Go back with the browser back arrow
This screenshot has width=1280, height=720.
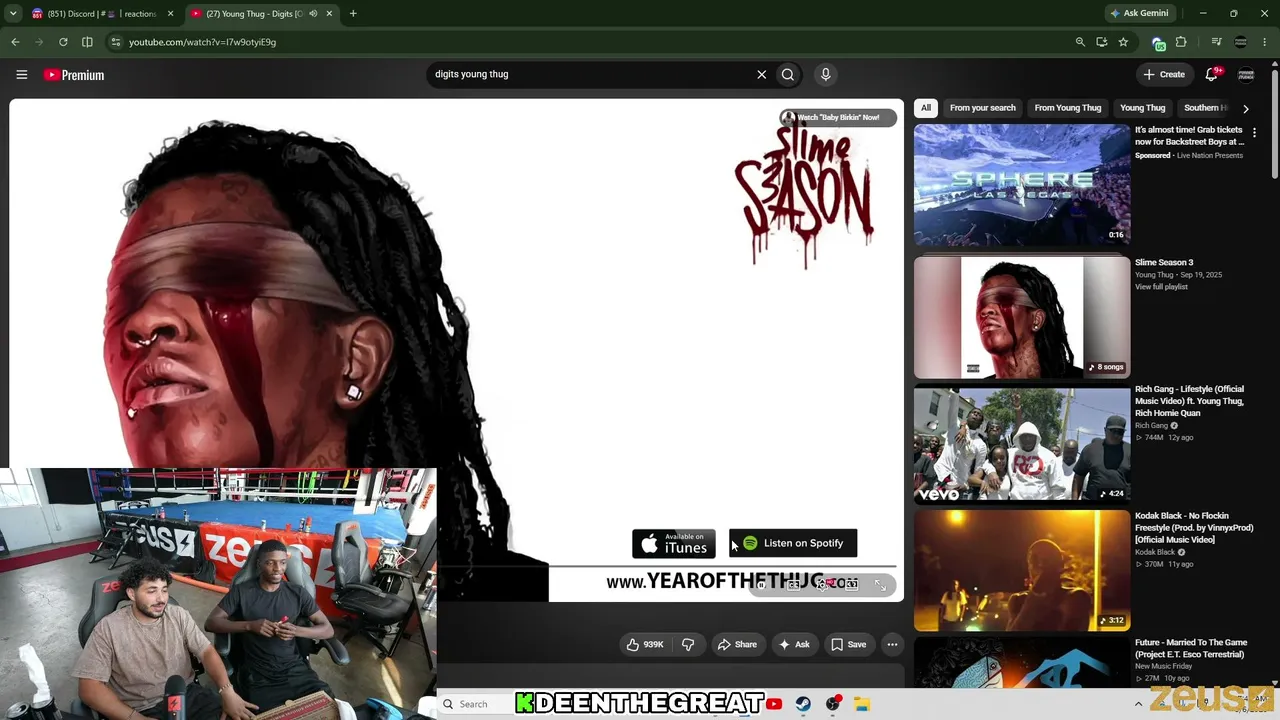click(15, 42)
